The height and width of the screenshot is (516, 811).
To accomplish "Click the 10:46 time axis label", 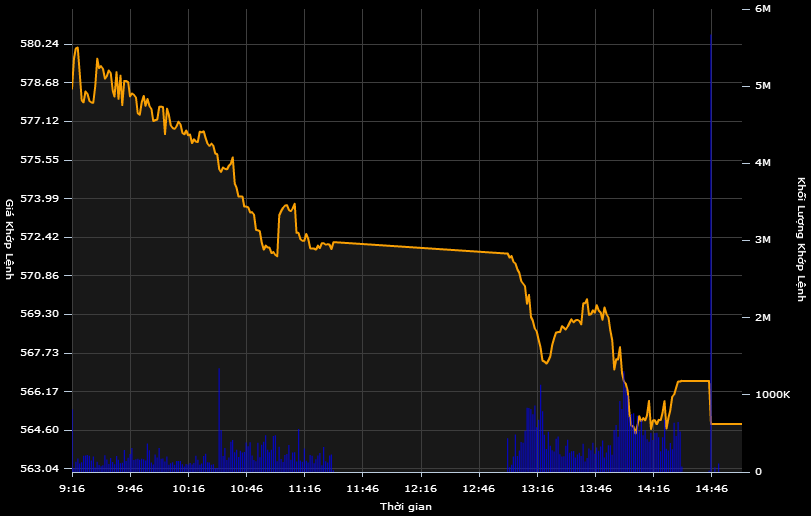I will [246, 488].
